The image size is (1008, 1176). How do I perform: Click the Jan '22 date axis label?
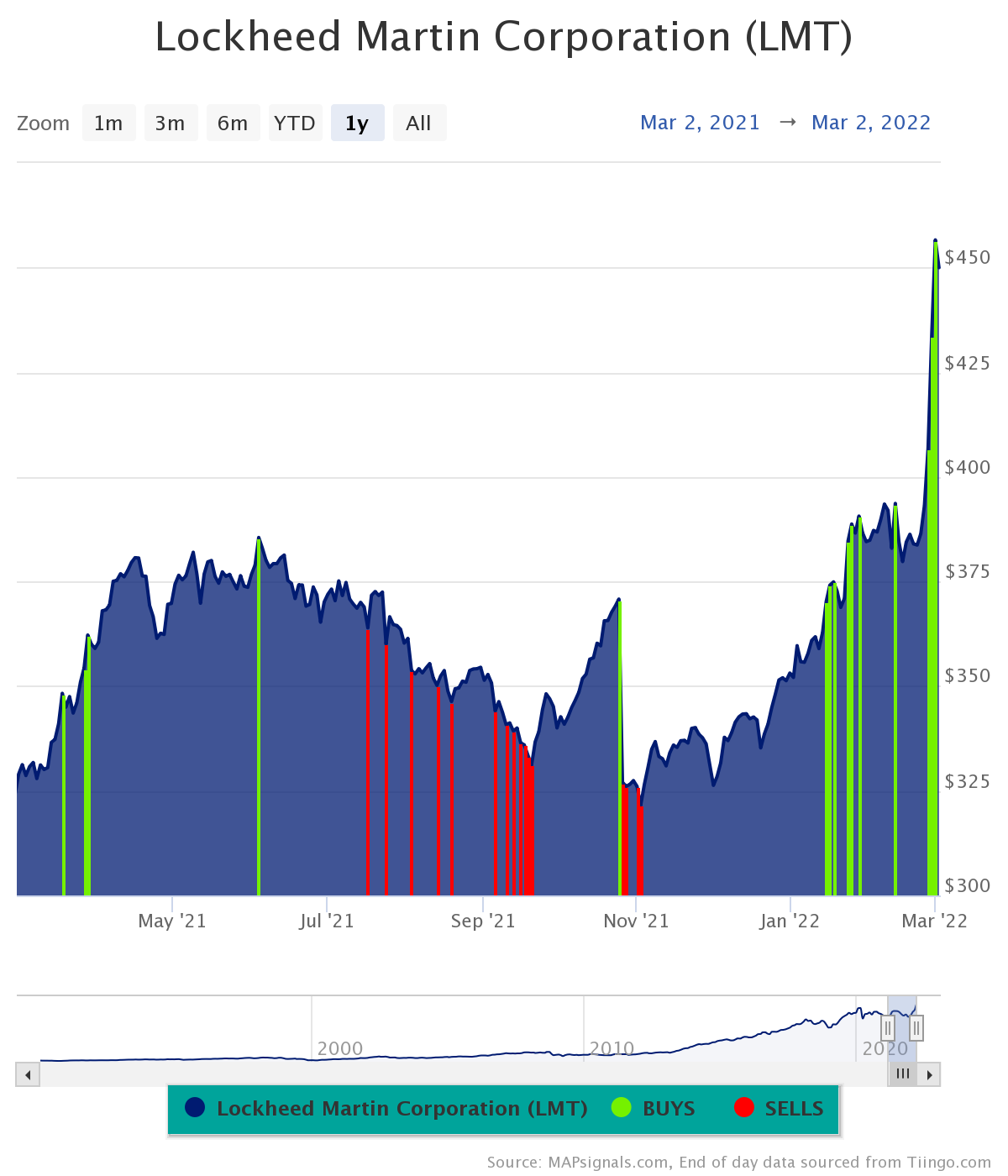[x=790, y=921]
